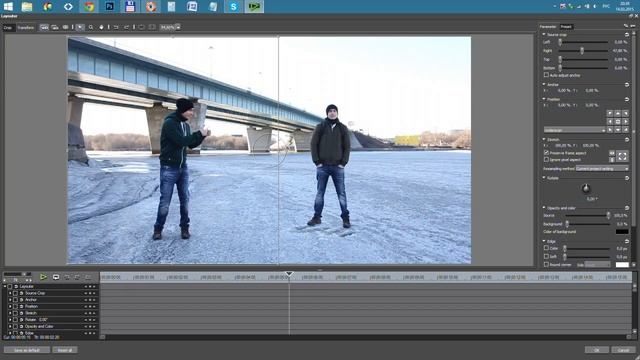The width and height of the screenshot is (640, 360).
Task: Switch to Crop mode tab
Action: (x=8, y=27)
